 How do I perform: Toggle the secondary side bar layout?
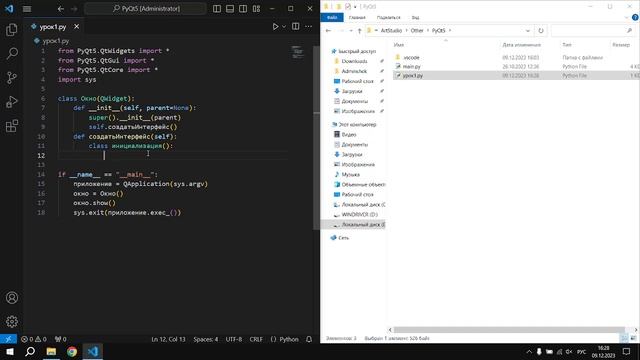pos(243,9)
